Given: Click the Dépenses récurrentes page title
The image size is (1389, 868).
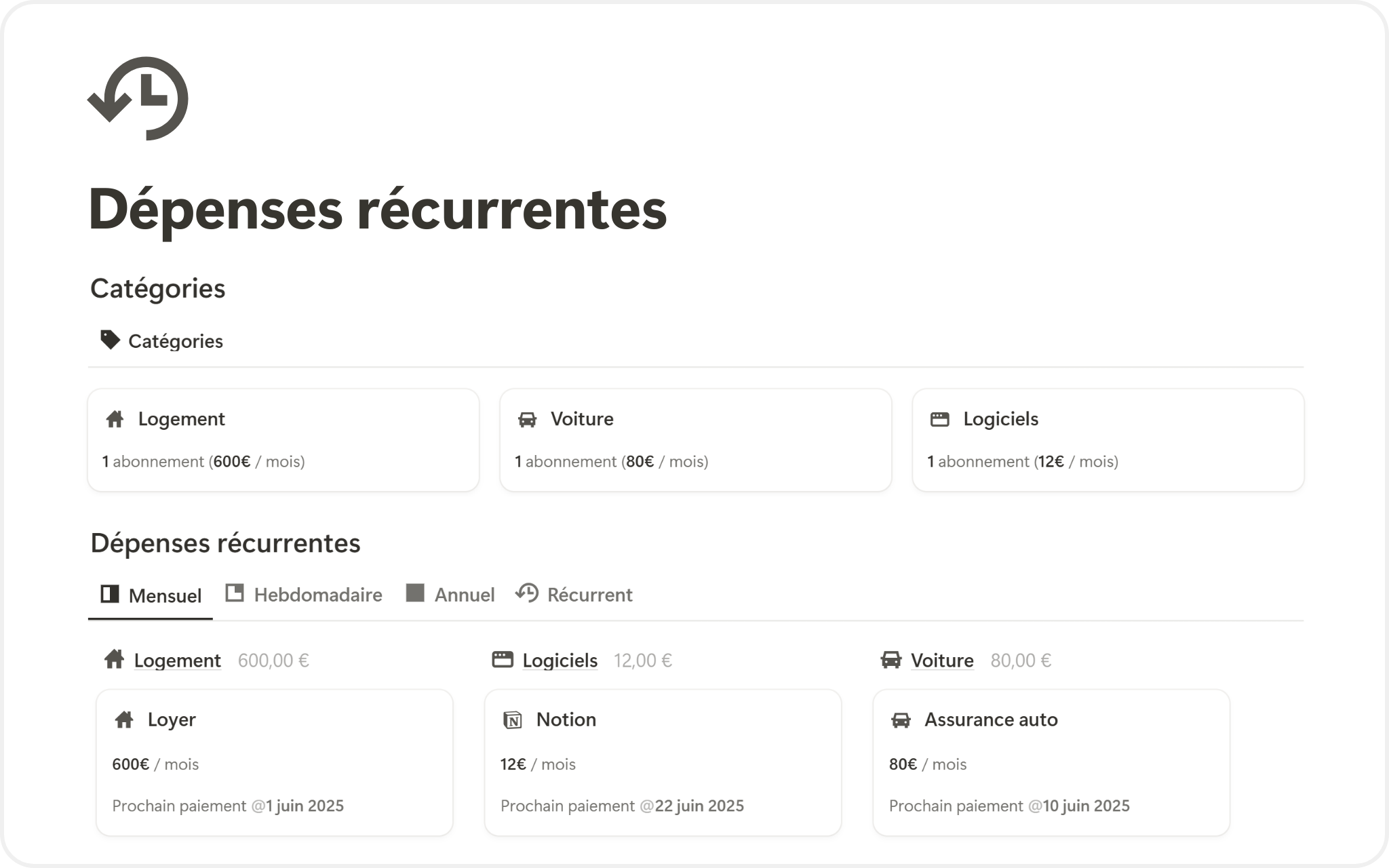Looking at the screenshot, I should point(377,210).
